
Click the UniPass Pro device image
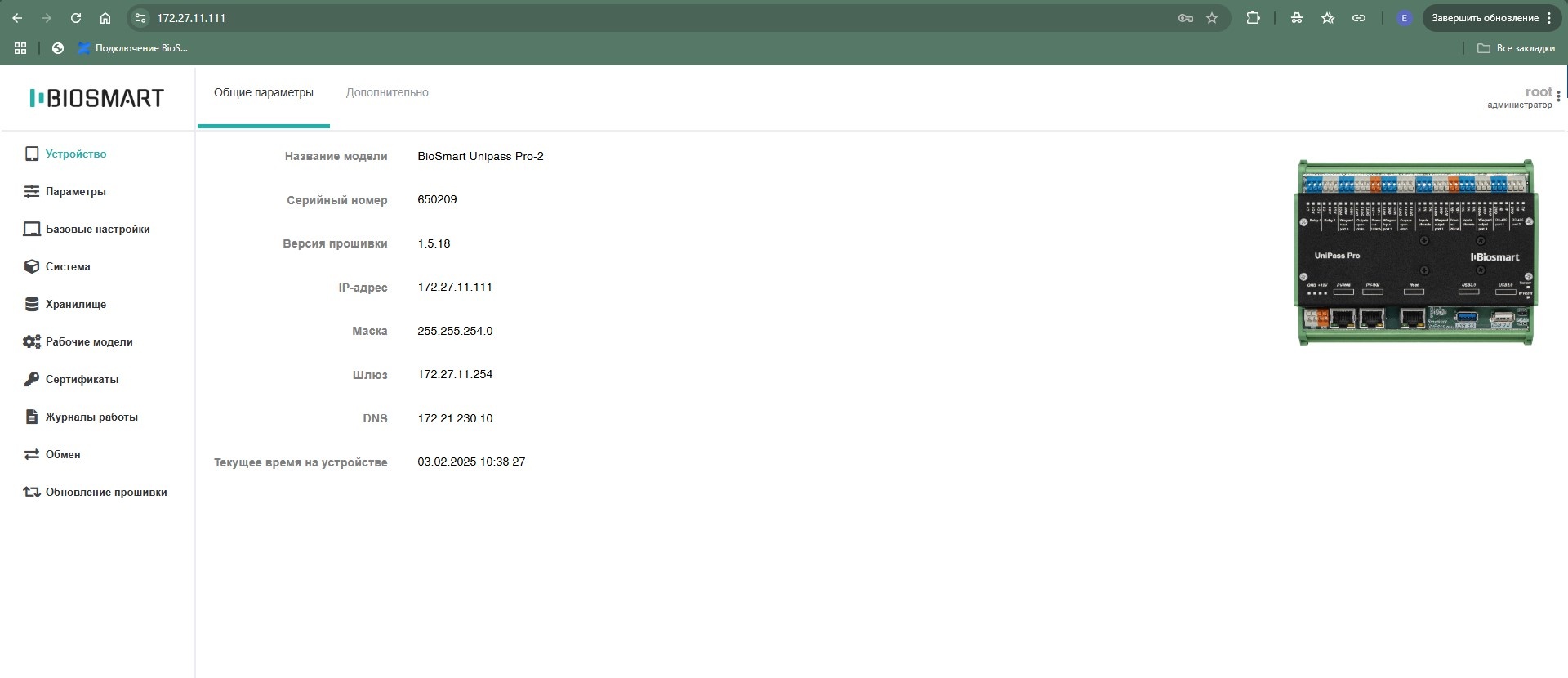(x=1415, y=252)
